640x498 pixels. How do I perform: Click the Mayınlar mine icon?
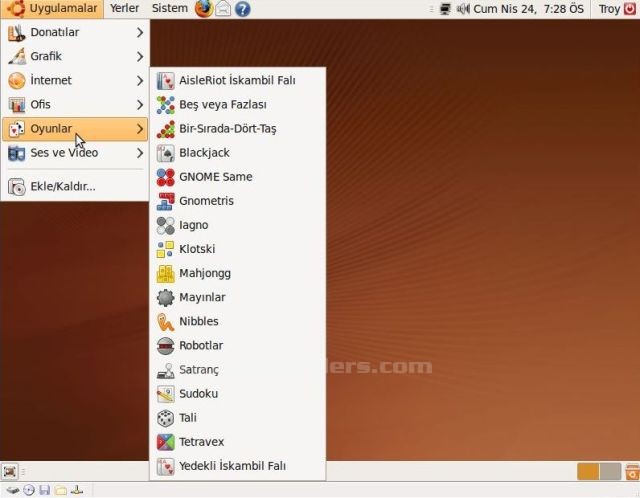pos(165,298)
